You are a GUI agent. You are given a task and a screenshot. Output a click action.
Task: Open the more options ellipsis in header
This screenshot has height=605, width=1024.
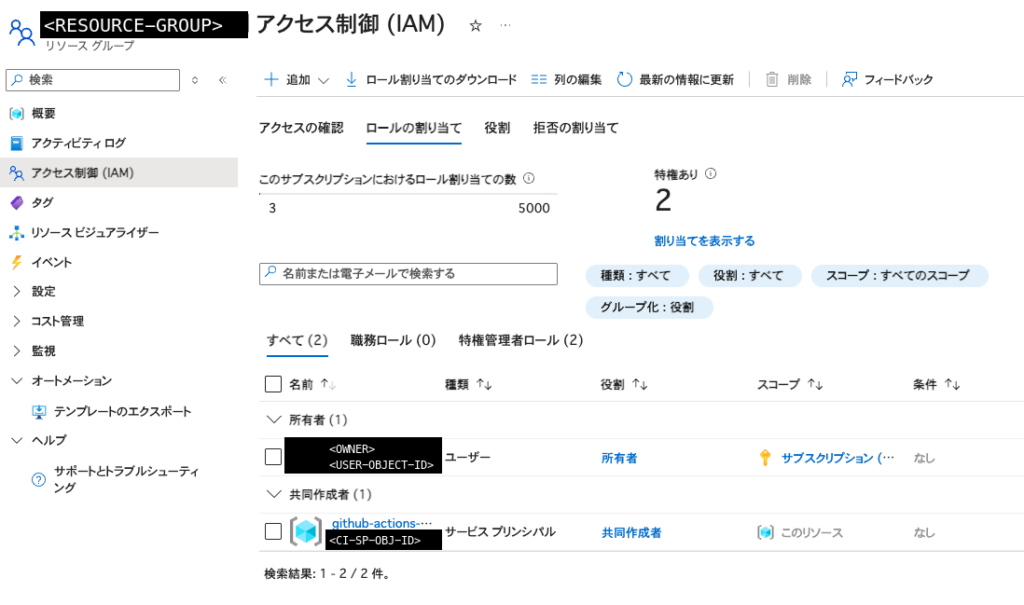click(x=505, y=25)
